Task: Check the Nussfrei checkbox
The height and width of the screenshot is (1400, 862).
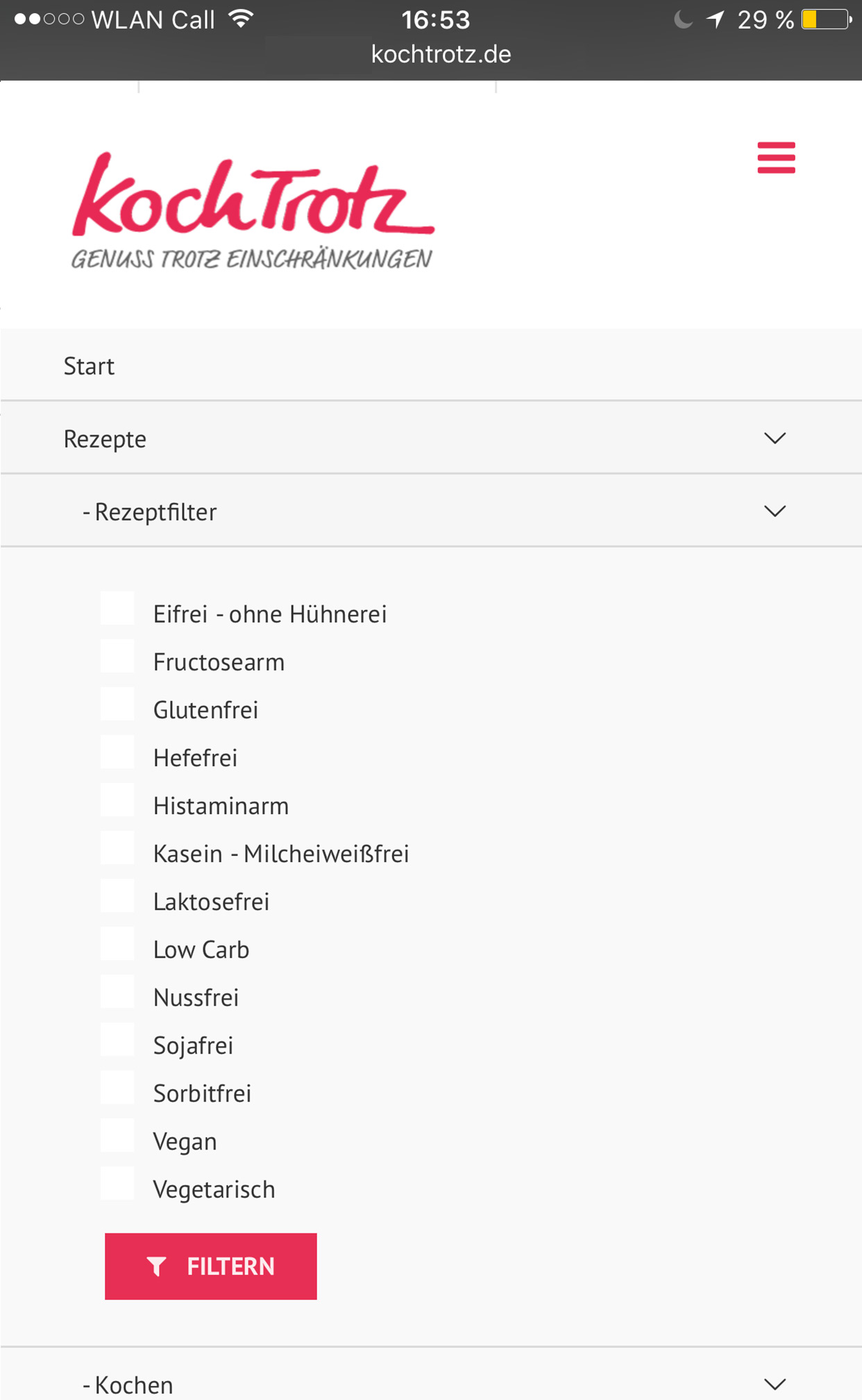Action: (117, 992)
